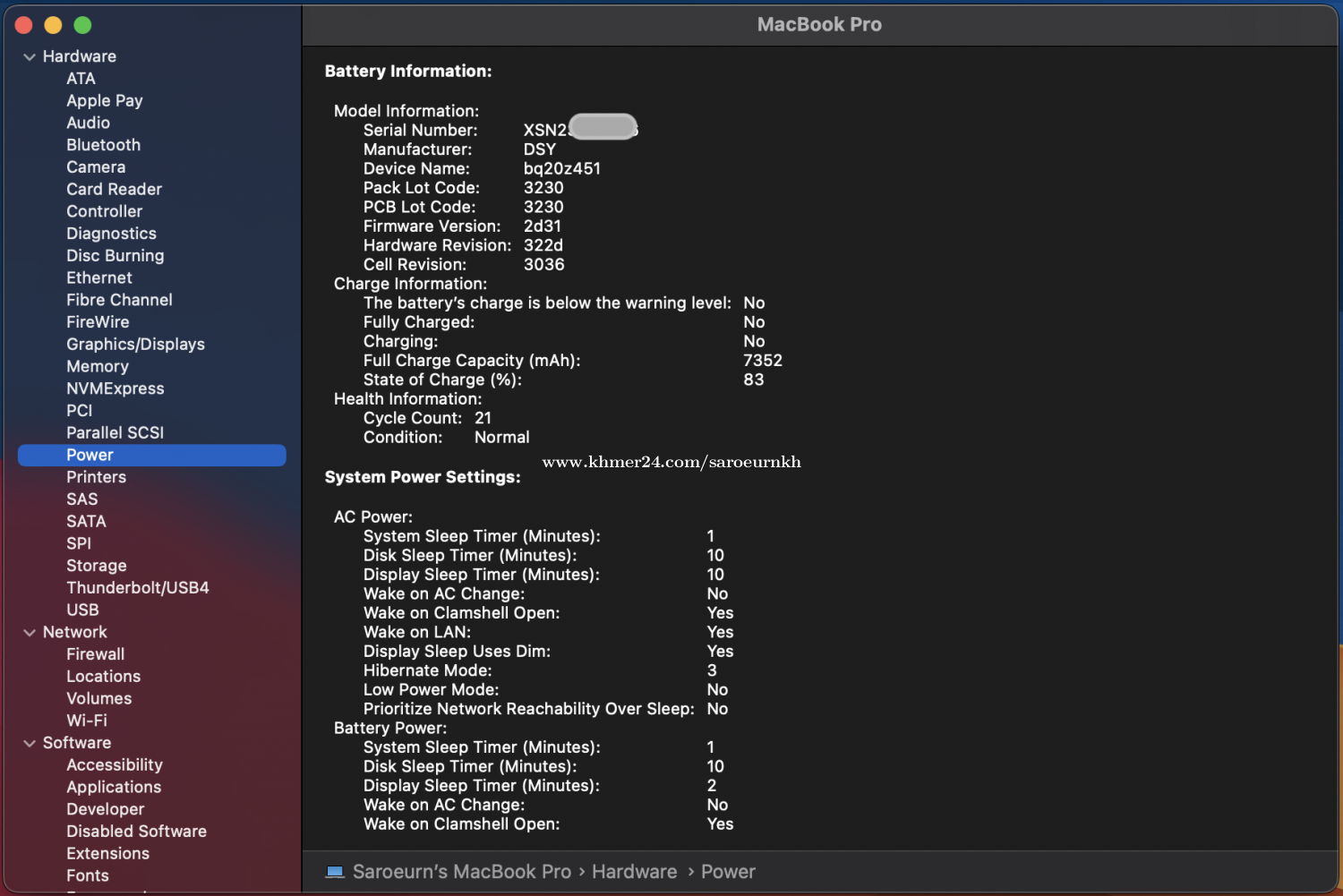
Task: Click Saroeurn's MacBook Pro in path bar
Action: pyautogui.click(x=461, y=872)
